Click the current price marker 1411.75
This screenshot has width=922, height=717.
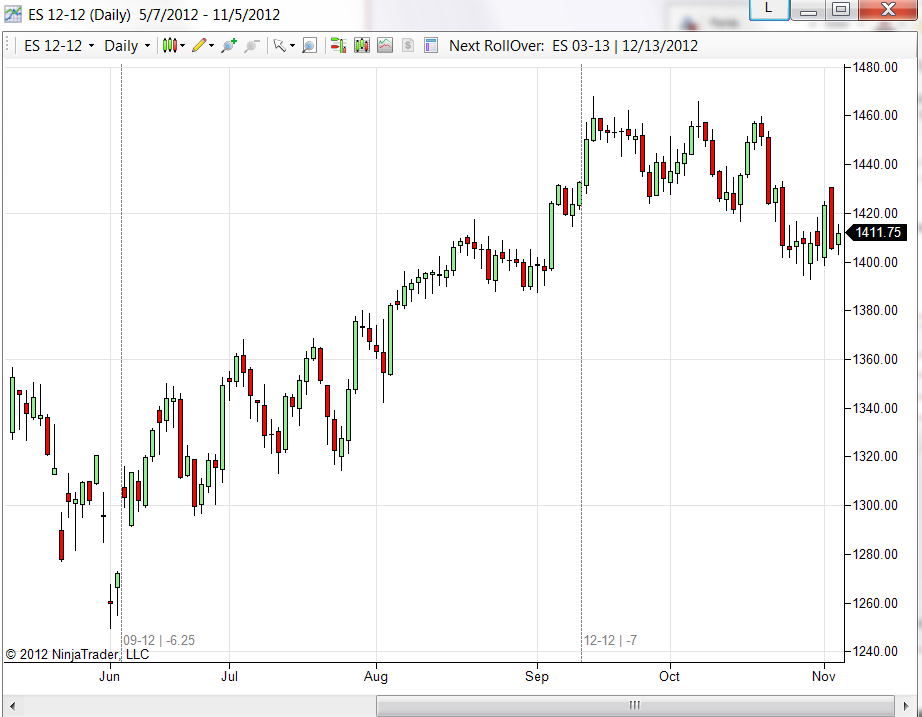876,232
